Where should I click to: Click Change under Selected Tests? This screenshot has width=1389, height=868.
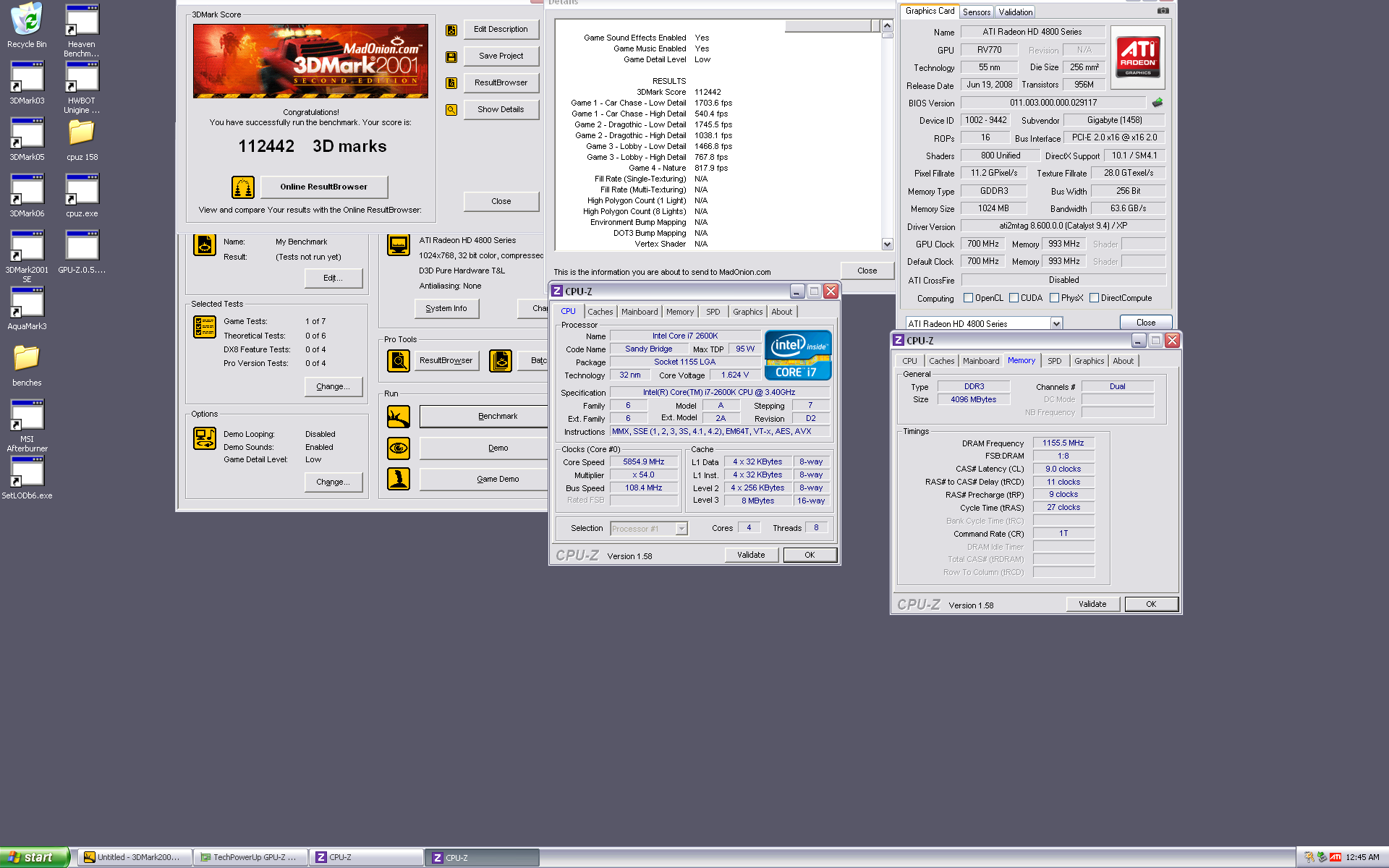coord(333,387)
